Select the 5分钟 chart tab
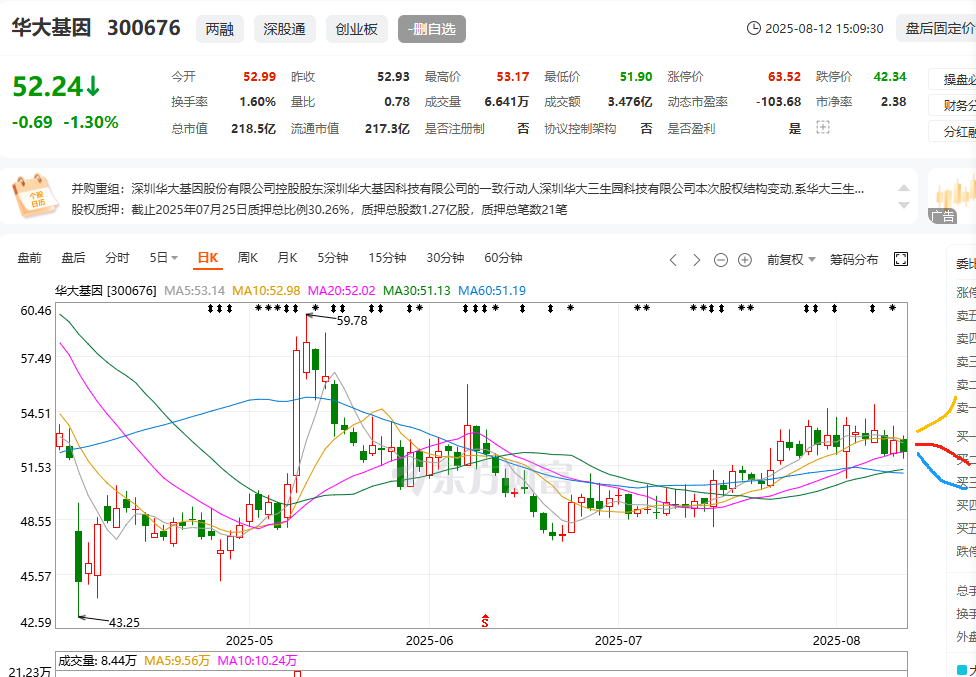976x677 pixels. (333, 258)
